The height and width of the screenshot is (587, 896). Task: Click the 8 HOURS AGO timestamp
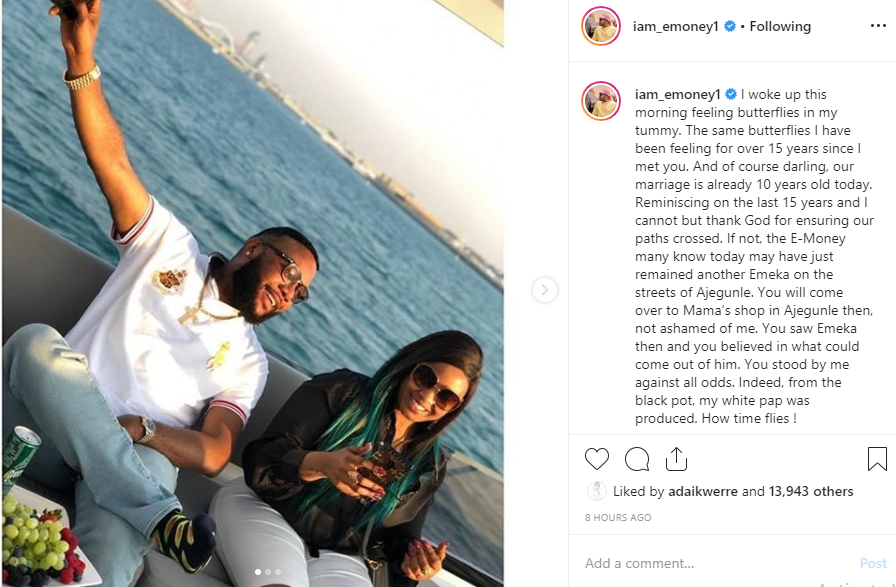tap(618, 517)
